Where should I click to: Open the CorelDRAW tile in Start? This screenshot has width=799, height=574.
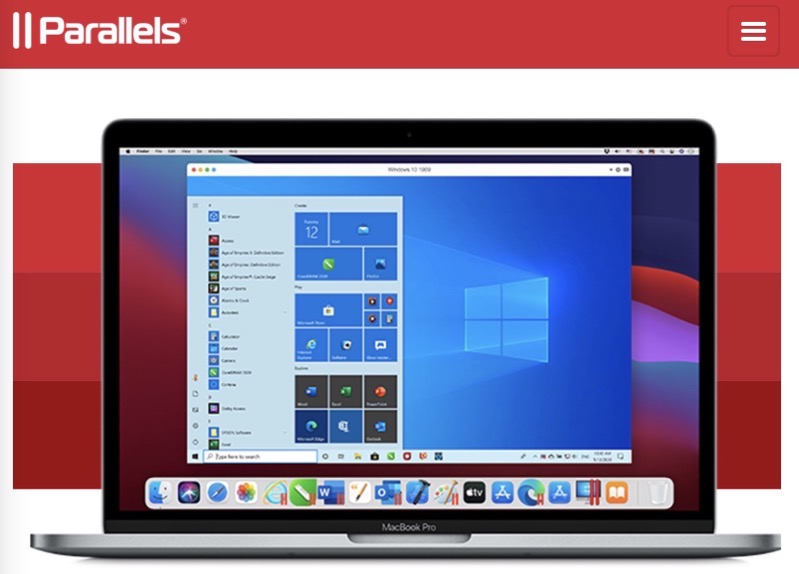coord(329,264)
